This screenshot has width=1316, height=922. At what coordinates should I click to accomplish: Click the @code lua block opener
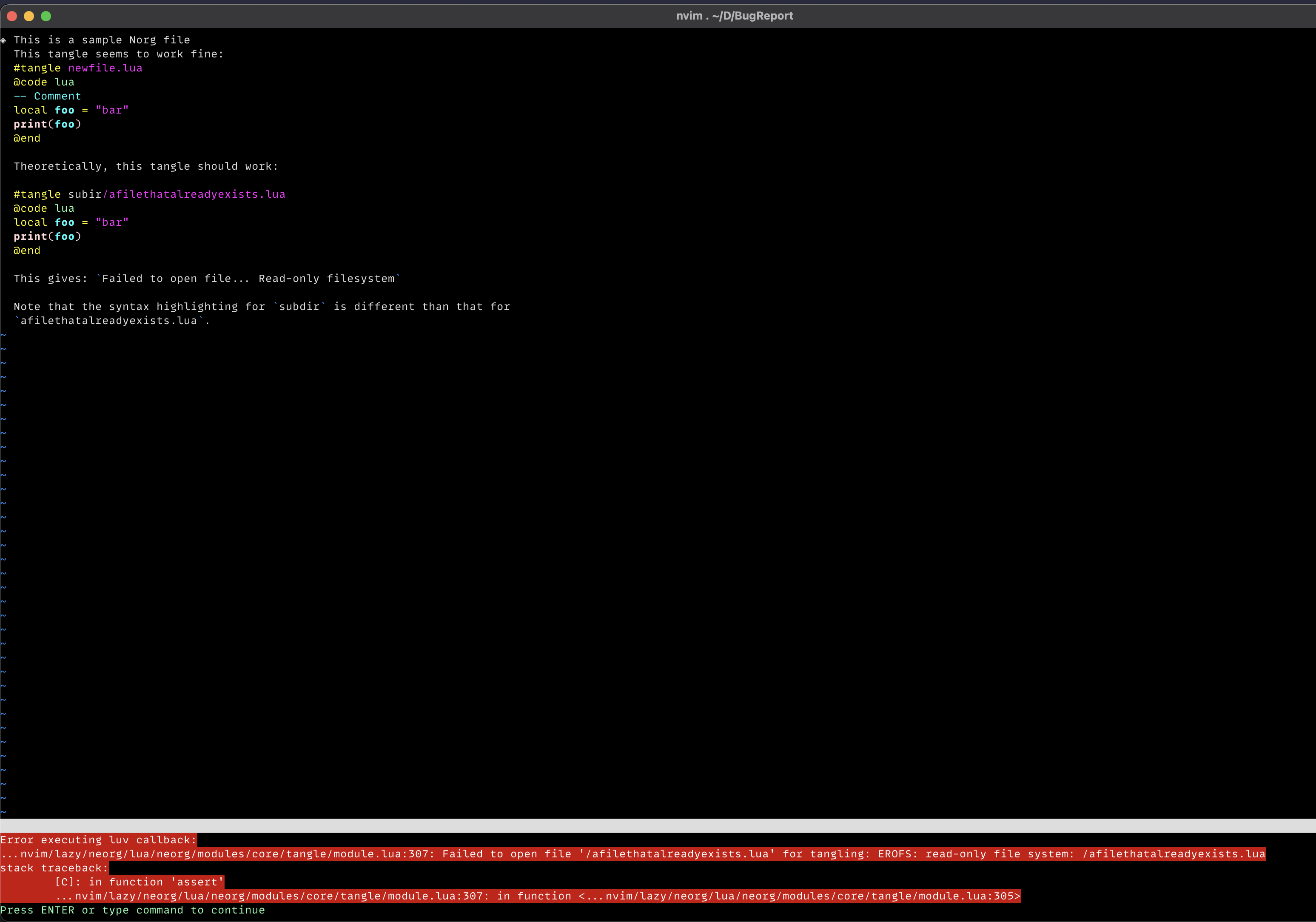tap(43, 81)
